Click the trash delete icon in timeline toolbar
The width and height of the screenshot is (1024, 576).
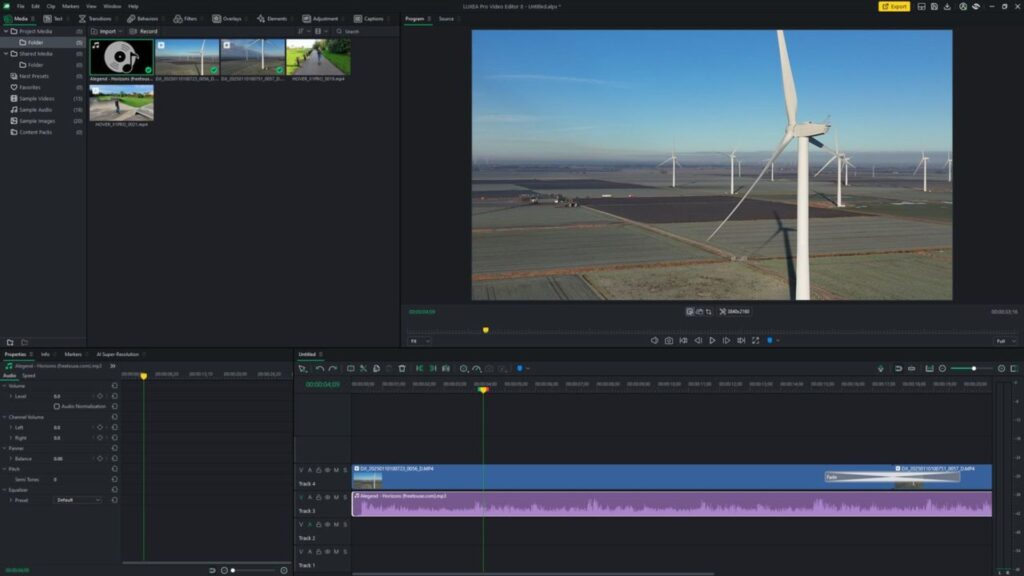click(x=402, y=369)
